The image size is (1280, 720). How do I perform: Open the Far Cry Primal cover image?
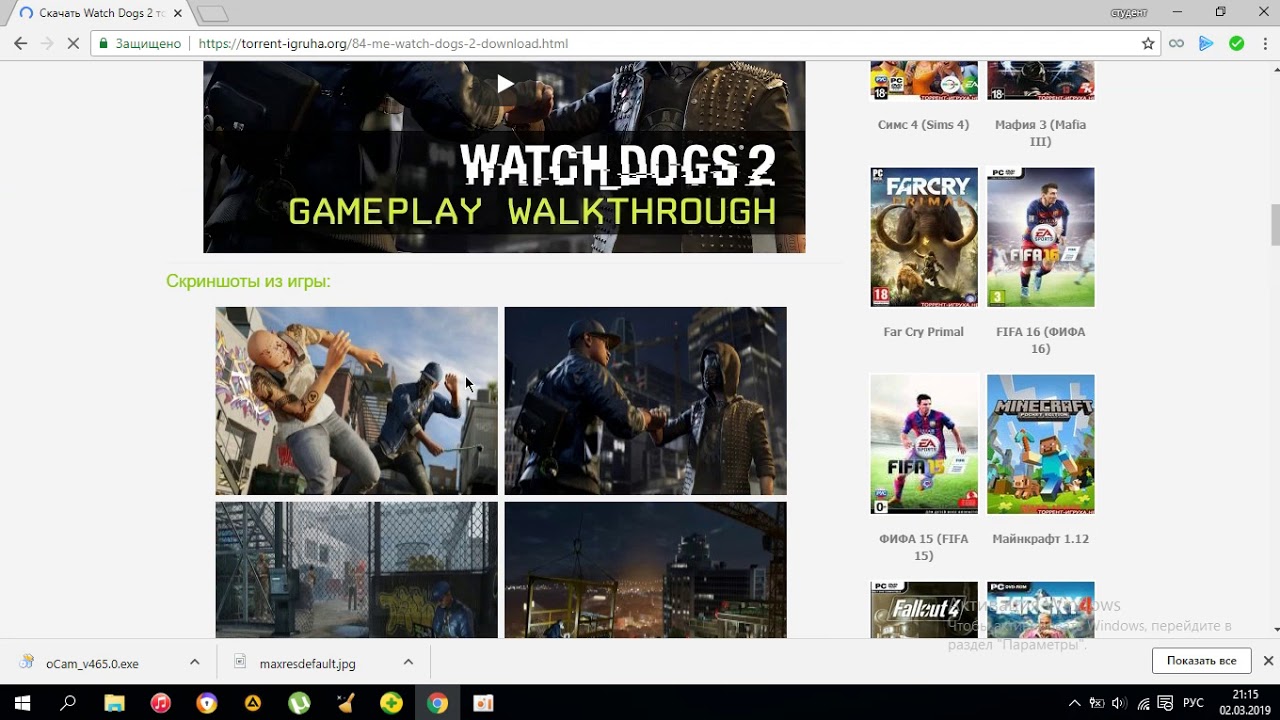924,237
